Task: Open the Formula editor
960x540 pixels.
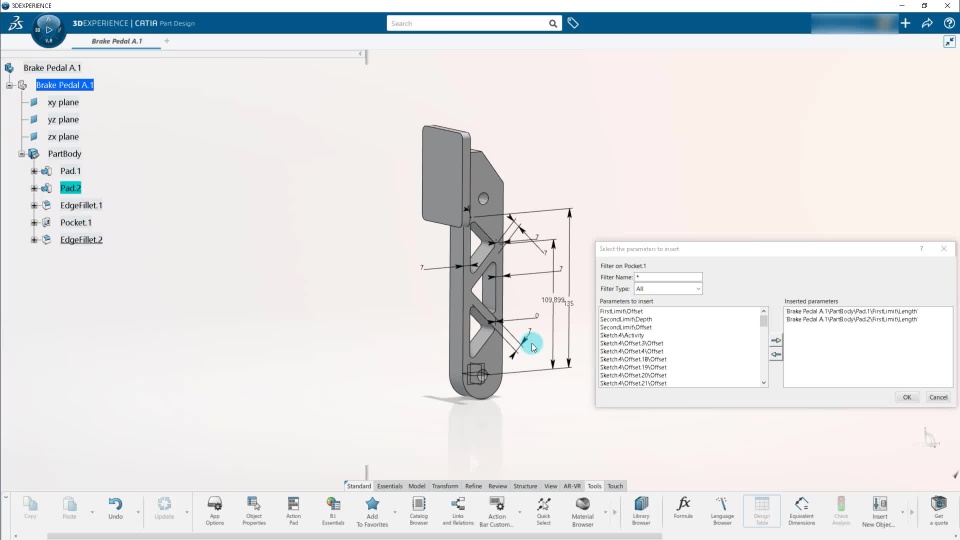Action: [683, 507]
